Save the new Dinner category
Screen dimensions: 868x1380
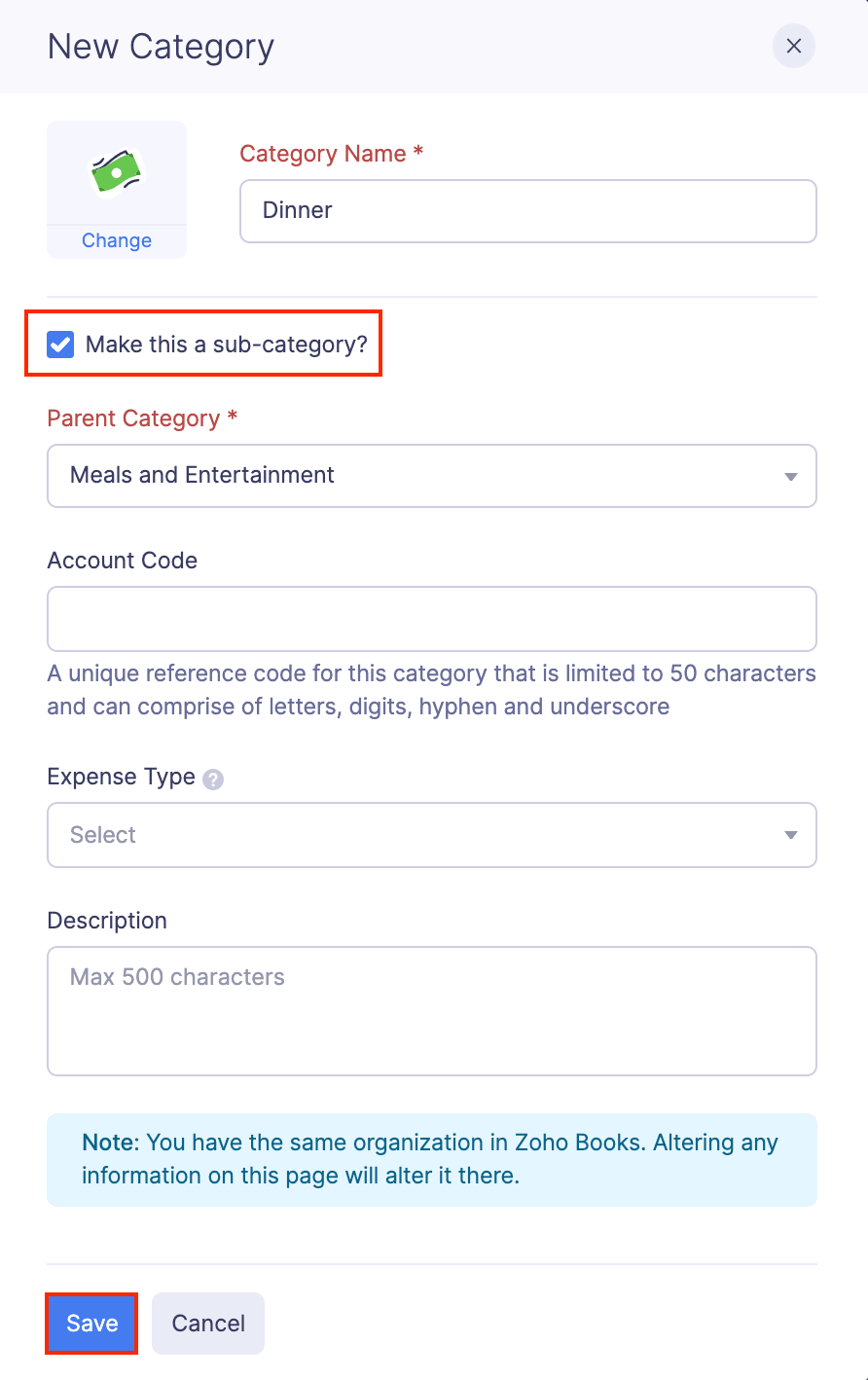[x=90, y=1323]
